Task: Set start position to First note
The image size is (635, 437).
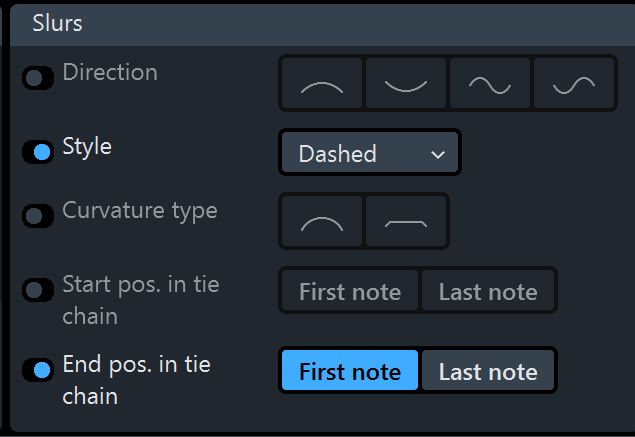Action: coord(350,290)
